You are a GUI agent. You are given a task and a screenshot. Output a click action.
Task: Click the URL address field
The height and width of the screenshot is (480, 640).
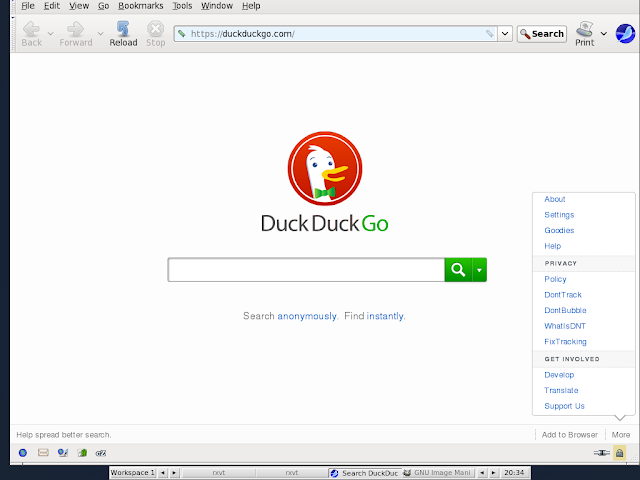[x=335, y=33]
